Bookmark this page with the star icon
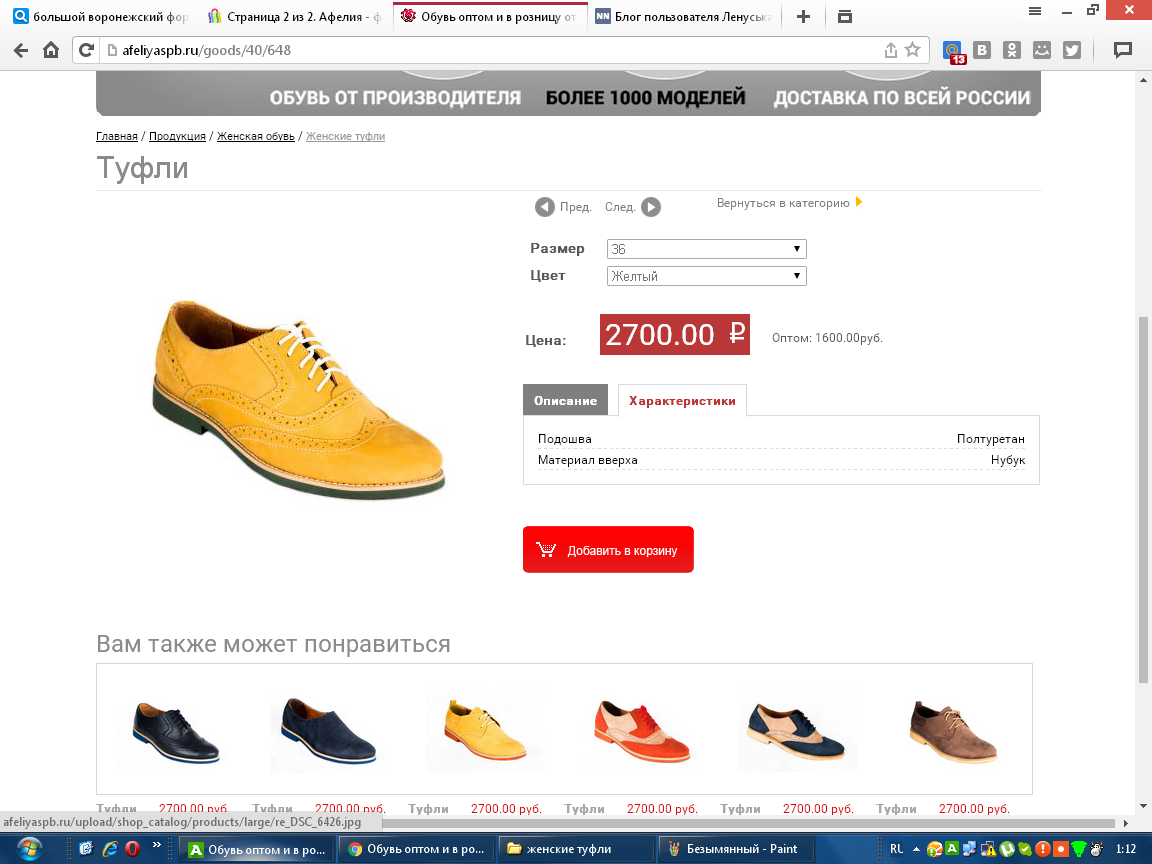Viewport: 1152px width, 864px height. [x=912, y=50]
